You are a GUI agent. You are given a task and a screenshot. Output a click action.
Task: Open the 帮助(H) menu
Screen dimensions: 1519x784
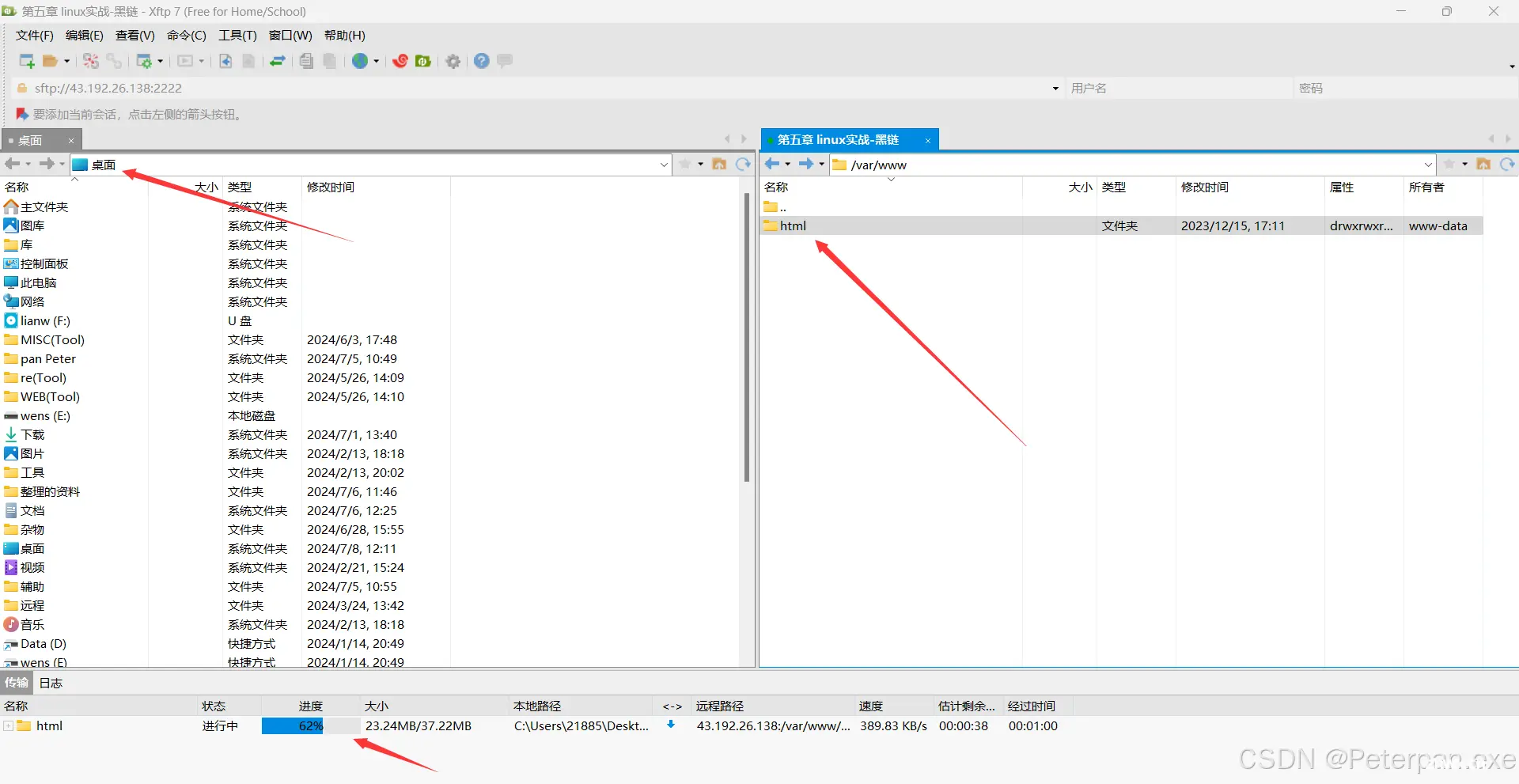click(x=345, y=36)
